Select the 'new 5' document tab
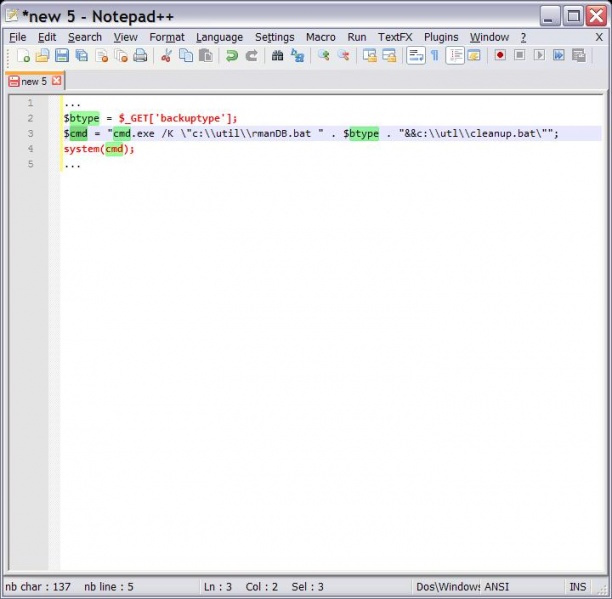The height and width of the screenshot is (599, 612). click(x=33, y=81)
